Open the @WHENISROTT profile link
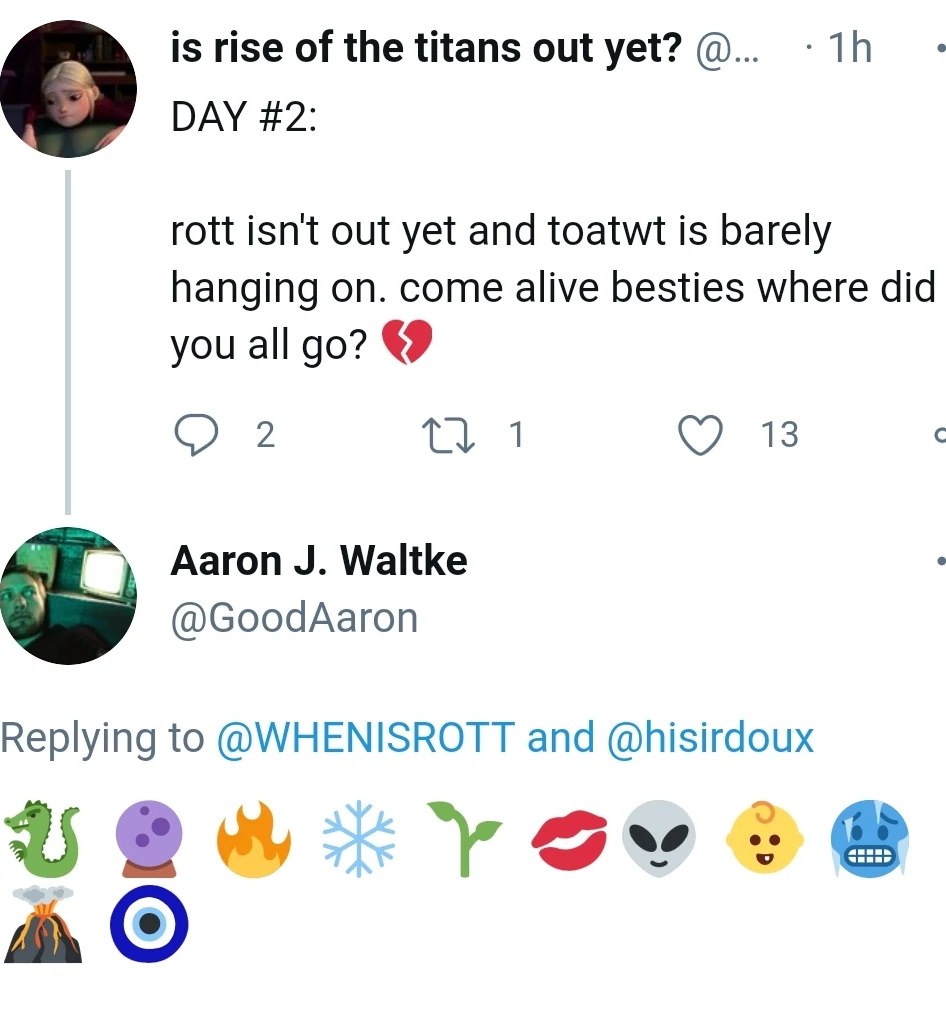The height and width of the screenshot is (1024, 946). tap(367, 737)
